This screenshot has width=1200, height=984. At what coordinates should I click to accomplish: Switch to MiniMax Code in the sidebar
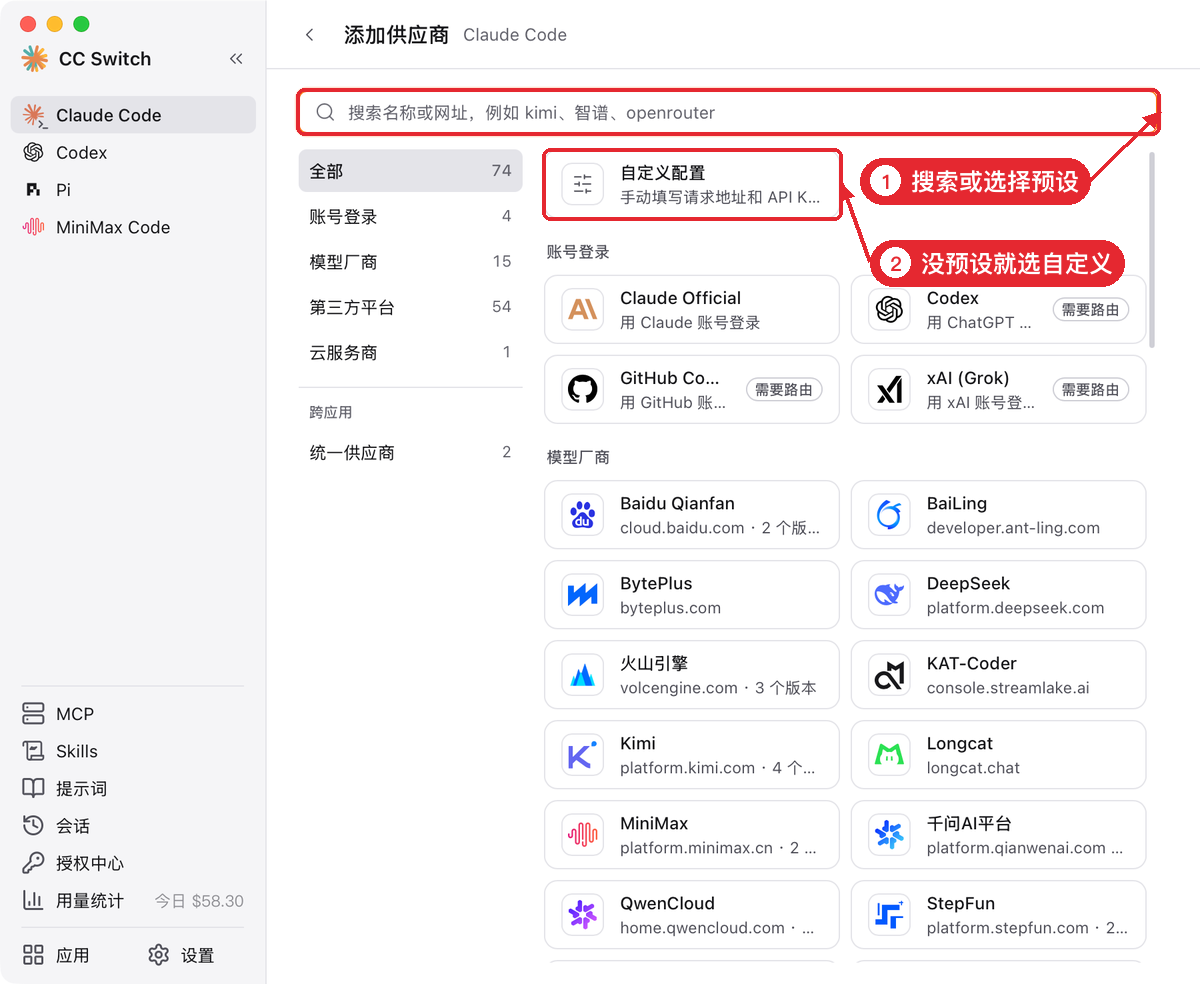pyautogui.click(x=133, y=227)
